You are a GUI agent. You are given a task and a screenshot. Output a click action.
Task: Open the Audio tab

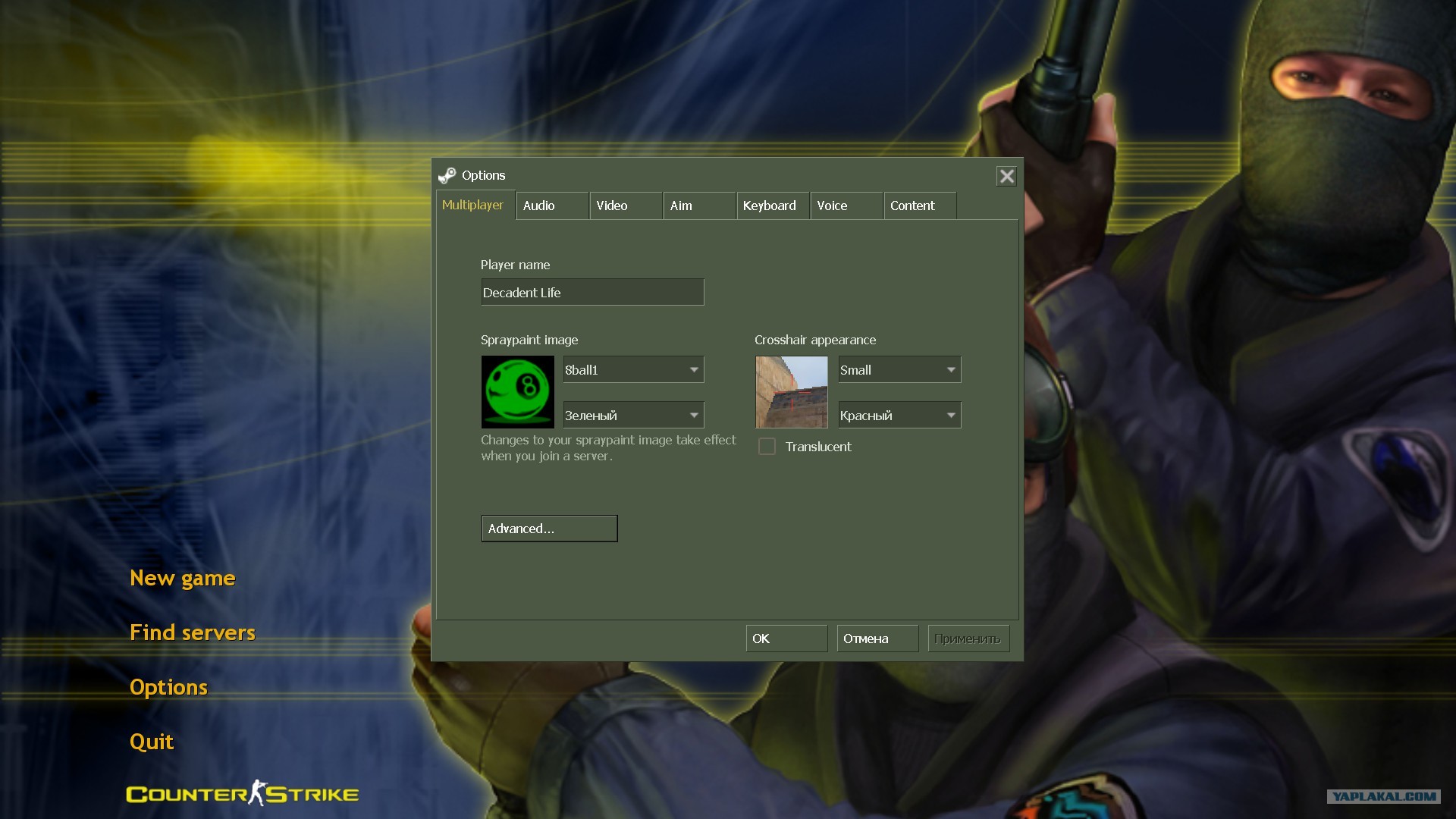tap(553, 206)
